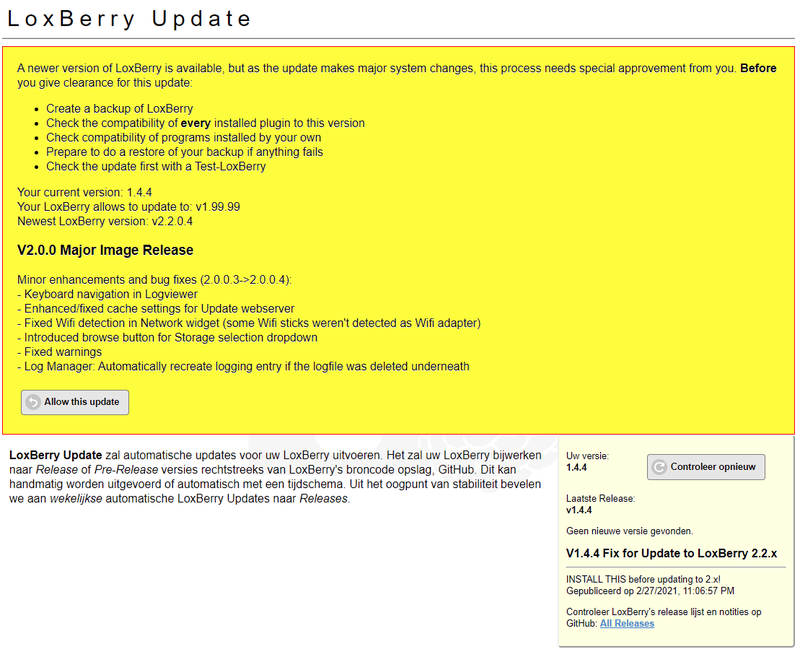800x649 pixels.
Task: Click the bold 'LoxBerry Update' word in description
Action: pos(56,455)
